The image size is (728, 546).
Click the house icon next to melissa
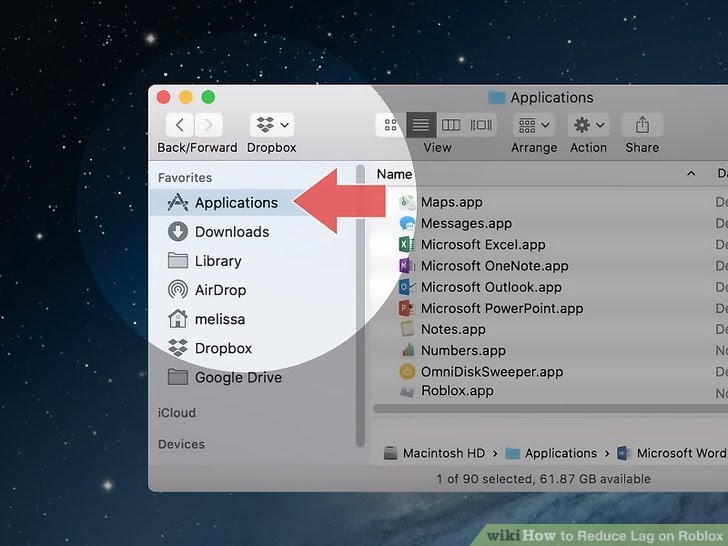coord(178,319)
